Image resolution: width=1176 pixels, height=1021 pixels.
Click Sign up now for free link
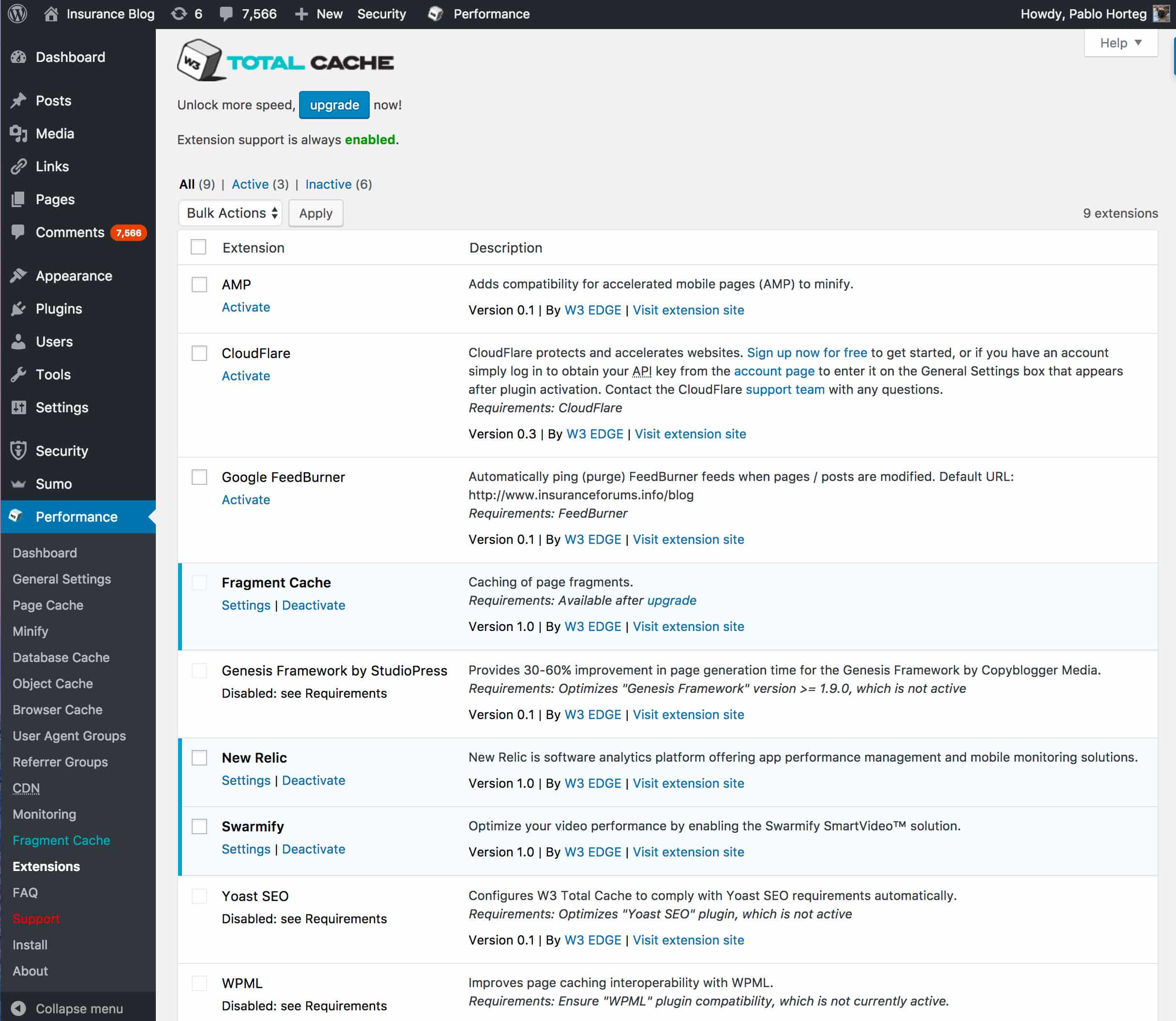tap(807, 353)
